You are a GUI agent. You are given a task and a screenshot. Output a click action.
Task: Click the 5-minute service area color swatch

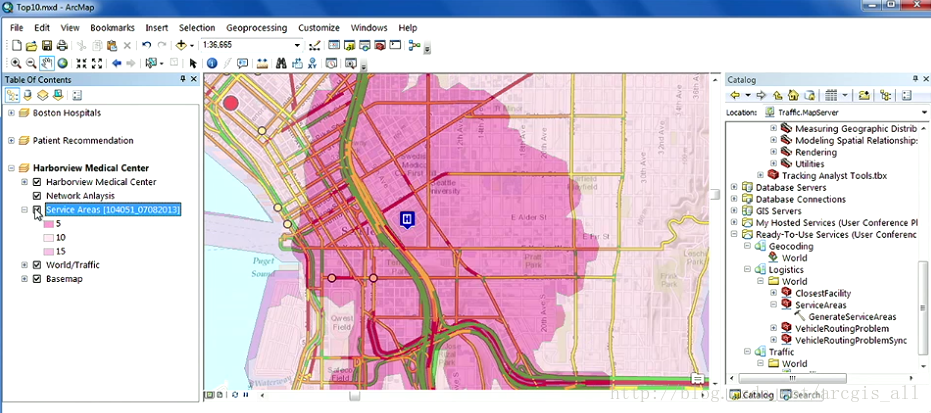[47, 224]
